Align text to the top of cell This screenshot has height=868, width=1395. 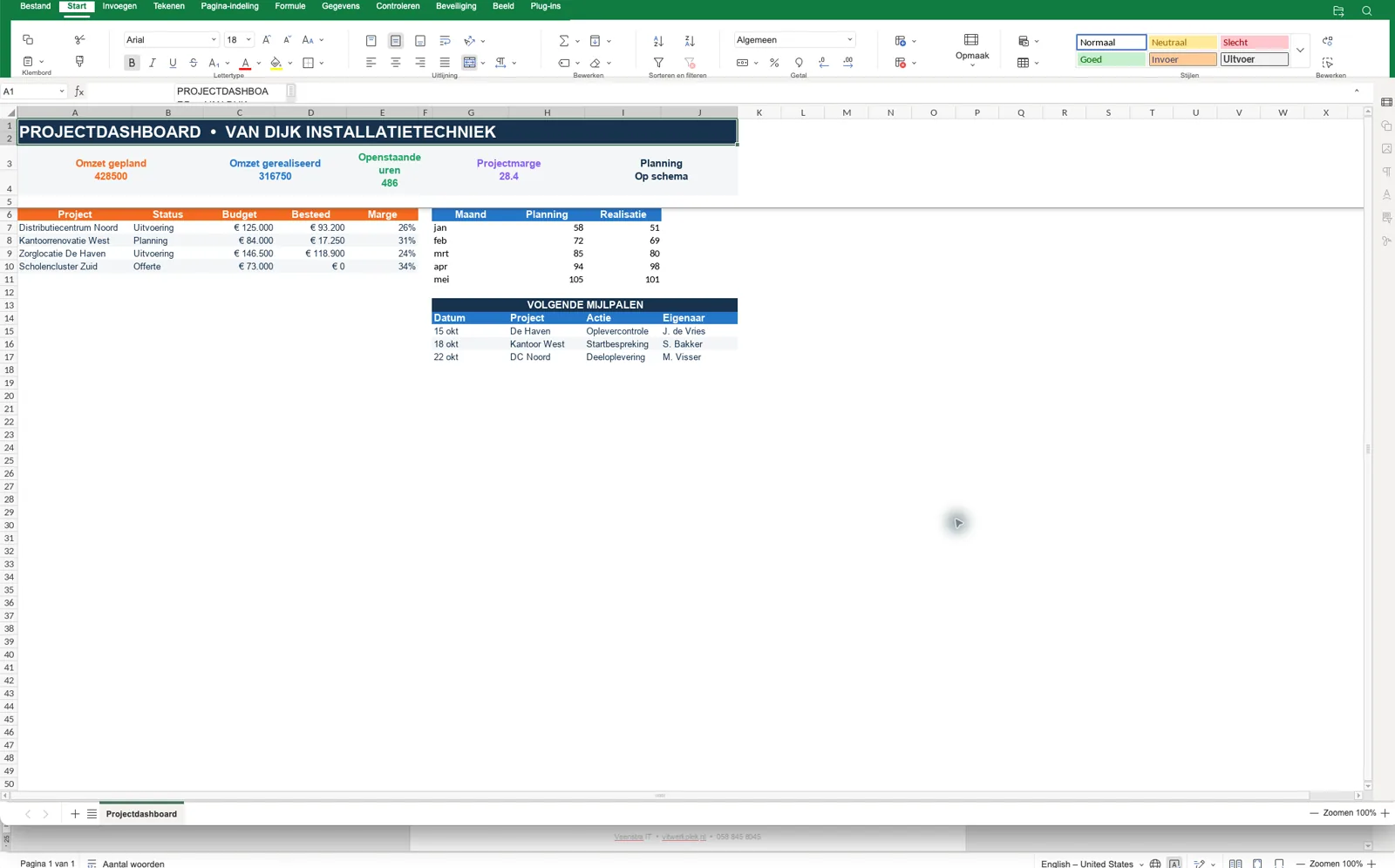click(371, 41)
